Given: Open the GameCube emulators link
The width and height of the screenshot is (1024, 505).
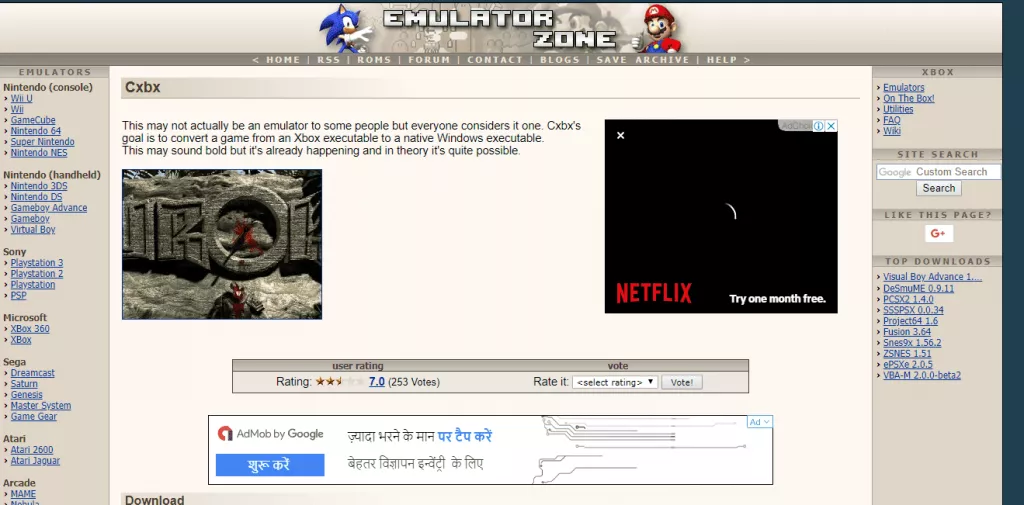Looking at the screenshot, I should tap(33, 120).
